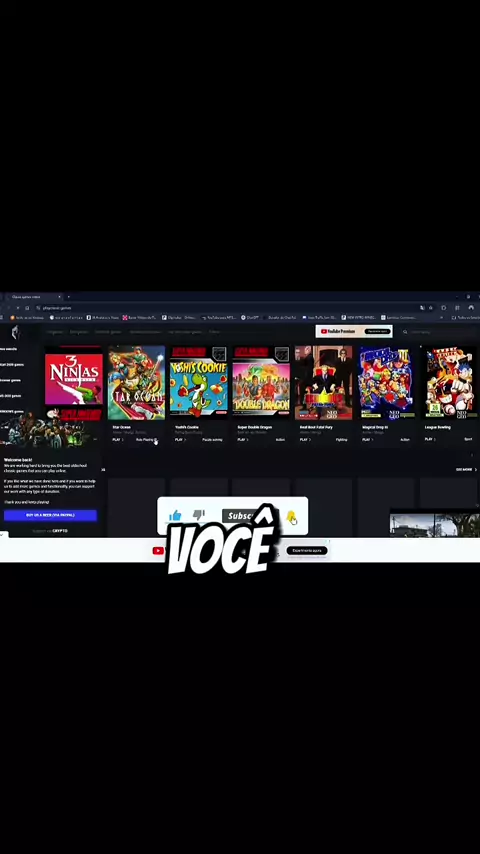This screenshot has height=854, width=480.
Task: Click the YouTube Premium banner ad
Action: pyautogui.click(x=354, y=331)
